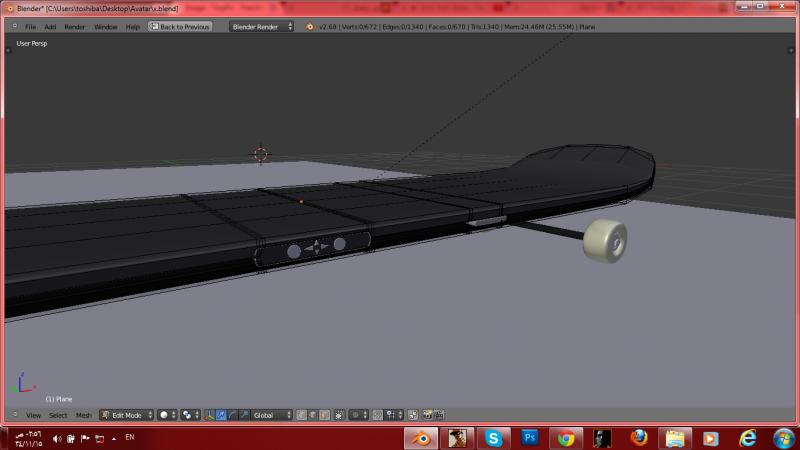Toggle limit selection to visible
Screen dimensions: 800x450
339,415
